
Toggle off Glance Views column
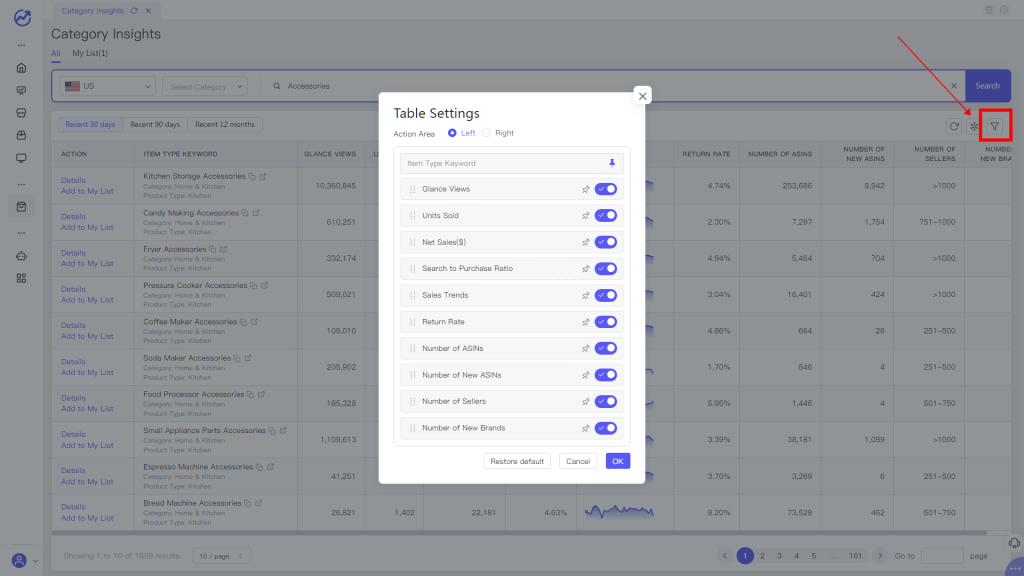coord(605,189)
